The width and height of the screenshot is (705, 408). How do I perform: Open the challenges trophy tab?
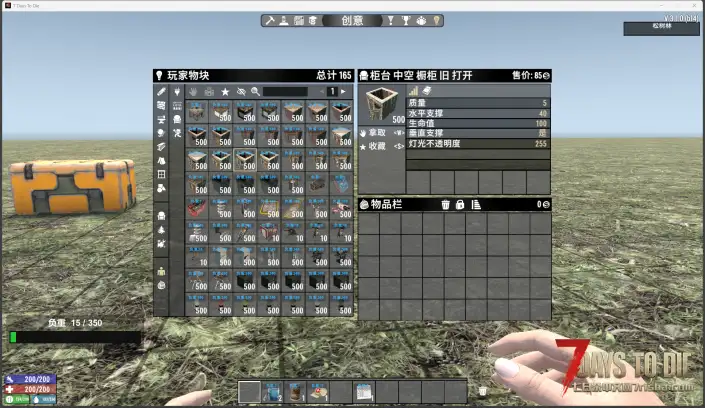406,21
